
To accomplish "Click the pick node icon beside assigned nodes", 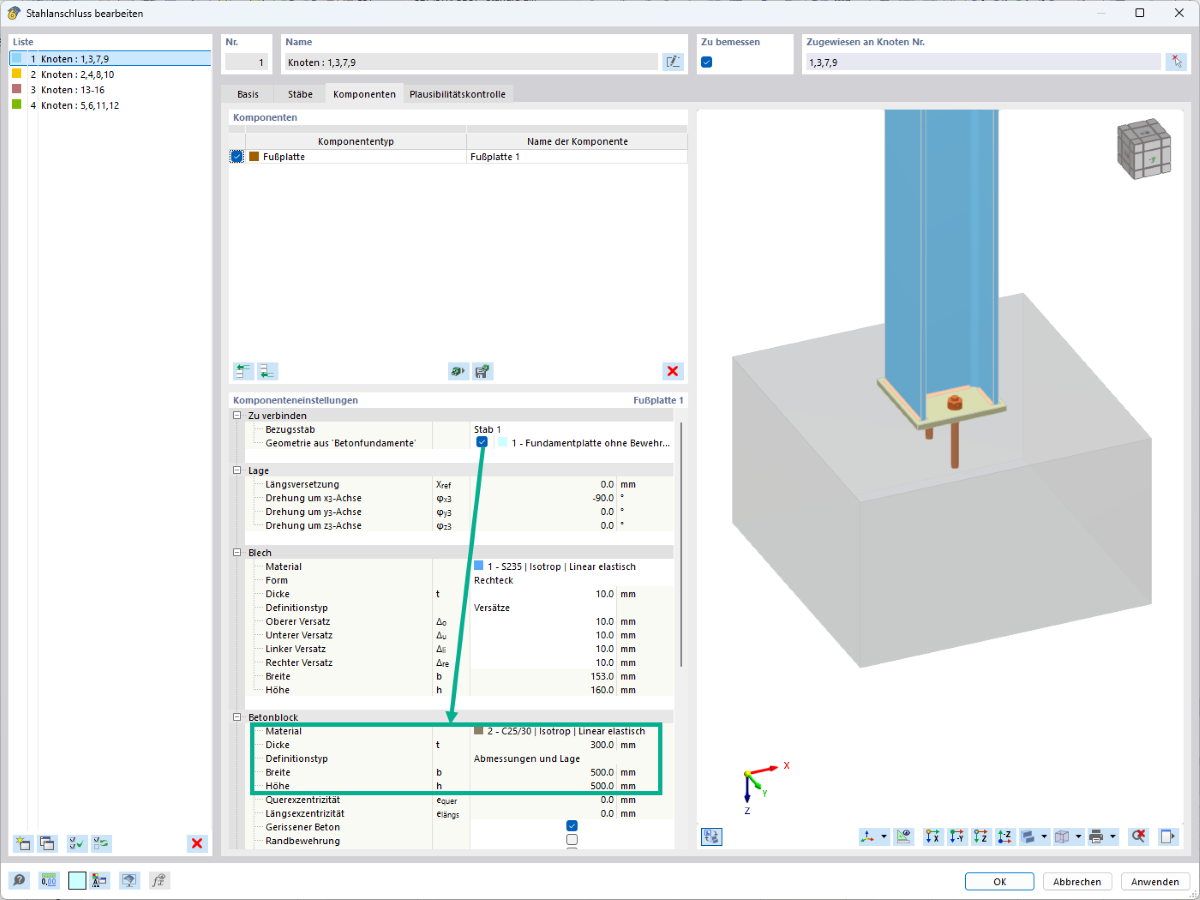I will pos(1175,61).
